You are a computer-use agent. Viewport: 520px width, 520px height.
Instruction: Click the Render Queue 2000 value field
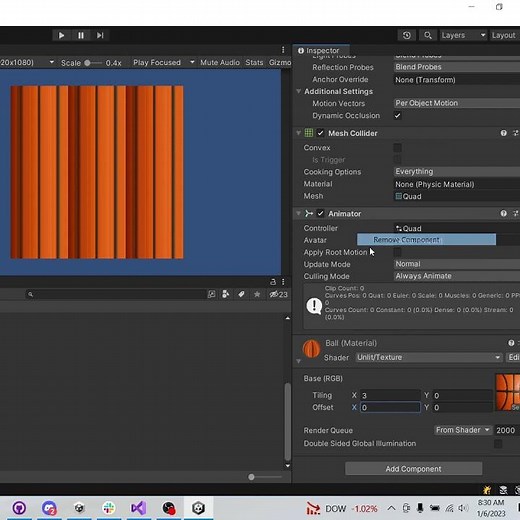(507, 430)
